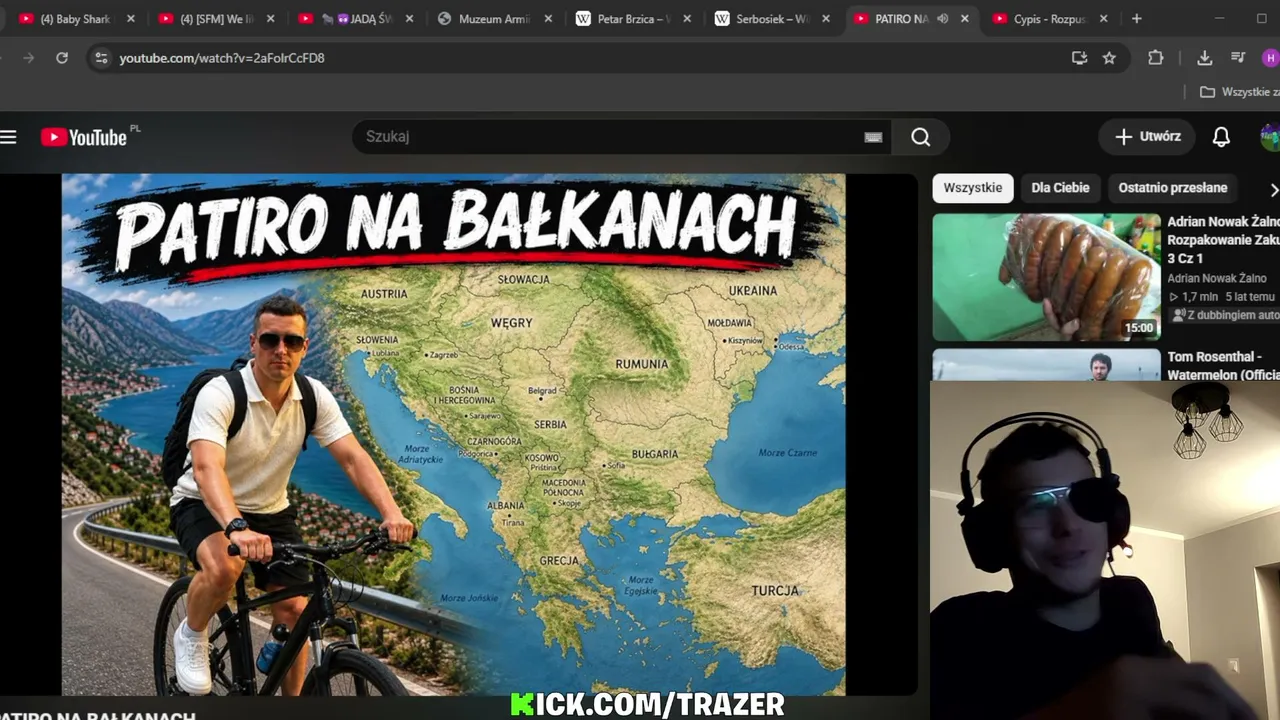Image resolution: width=1280 pixels, height=720 pixels.
Task: Mute the PATIRO NA tab audio icon
Action: pyautogui.click(x=942, y=19)
